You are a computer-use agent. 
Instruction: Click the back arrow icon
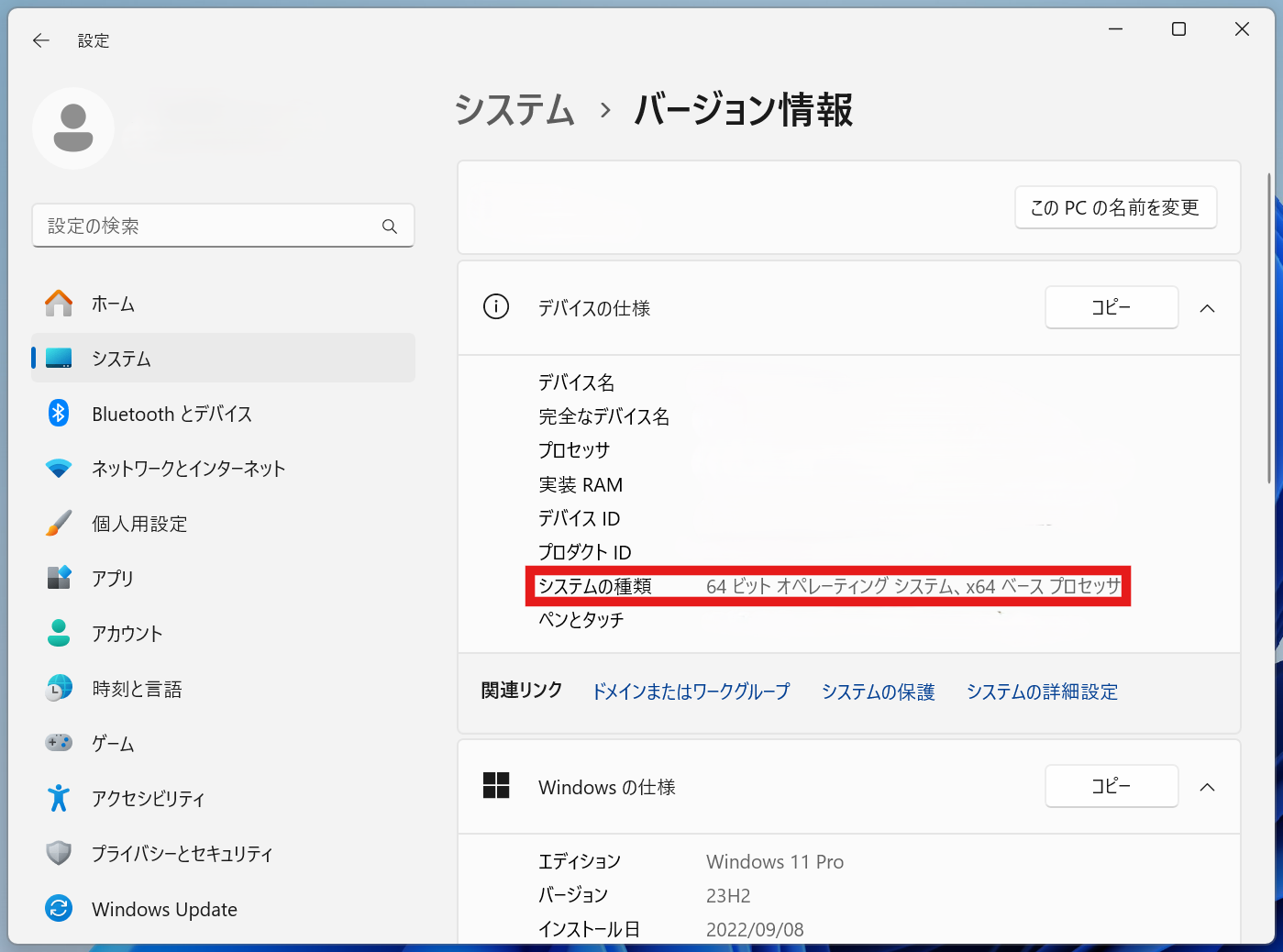point(40,40)
